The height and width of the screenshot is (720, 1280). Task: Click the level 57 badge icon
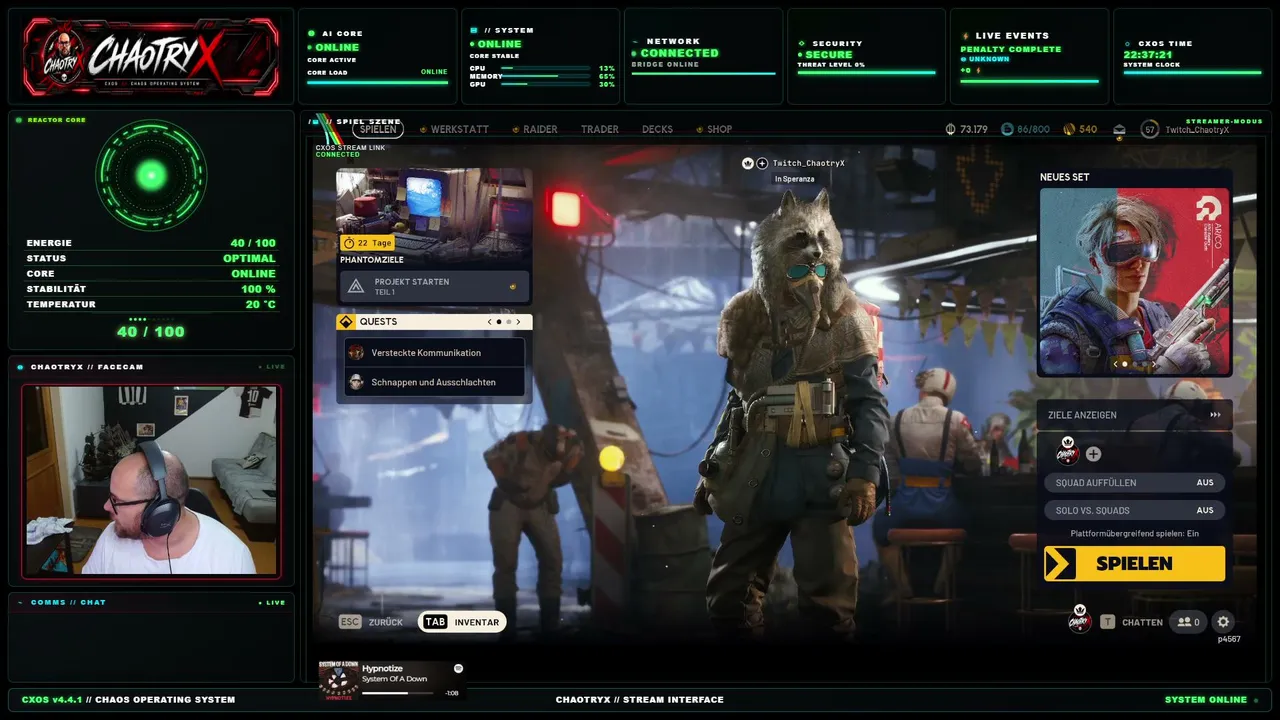(x=1150, y=130)
